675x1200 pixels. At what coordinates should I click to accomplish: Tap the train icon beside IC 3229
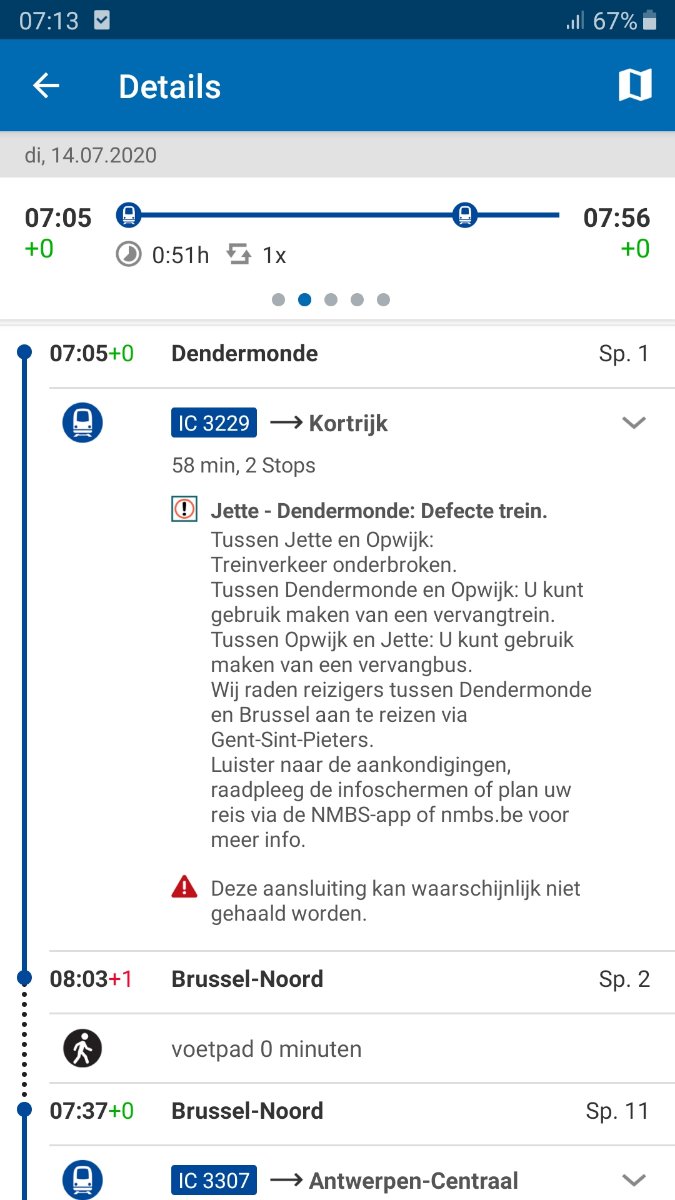pyautogui.click(x=83, y=423)
